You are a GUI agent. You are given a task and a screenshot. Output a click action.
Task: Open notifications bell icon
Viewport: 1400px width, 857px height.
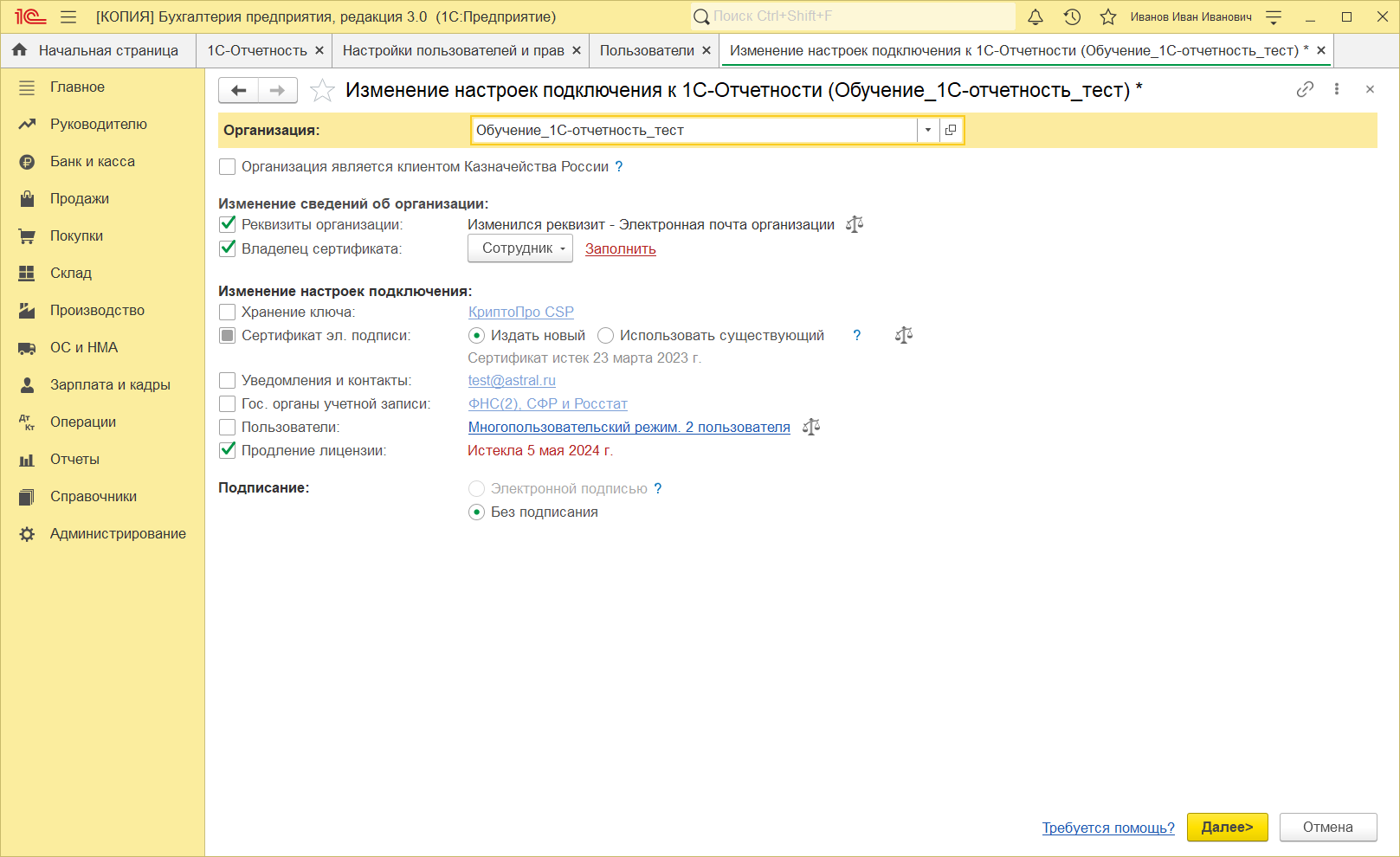(1035, 16)
